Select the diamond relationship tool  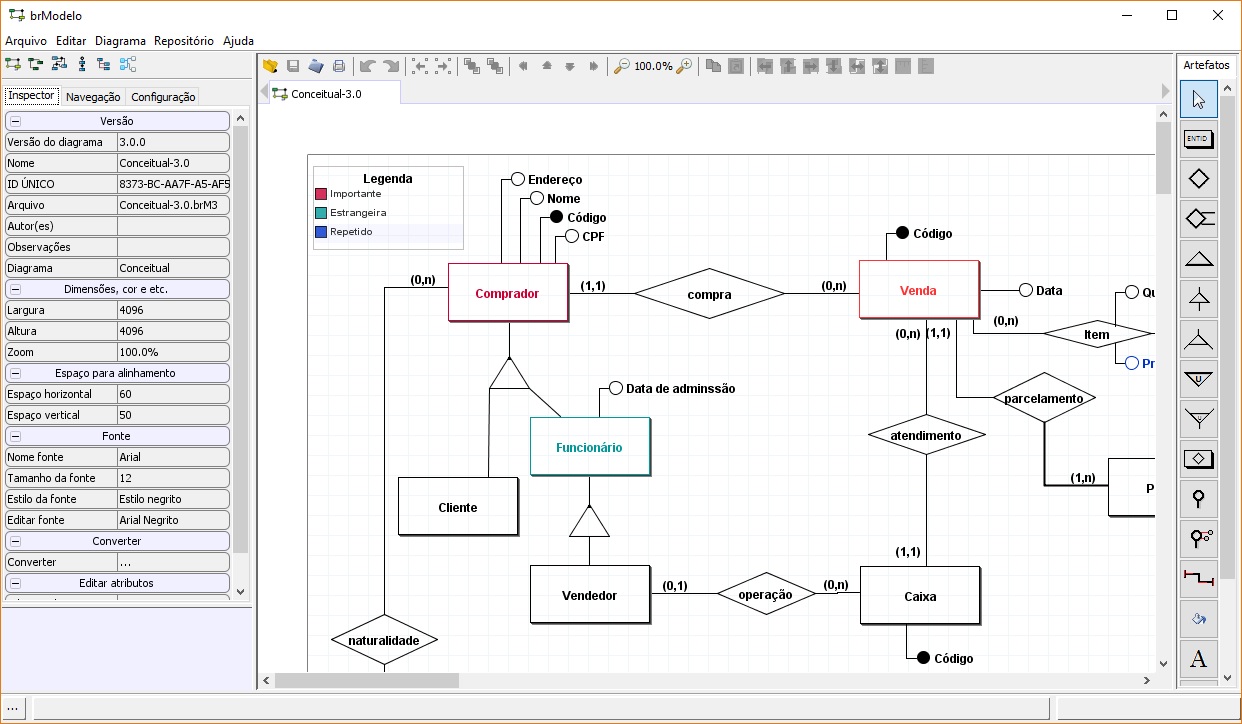(x=1198, y=179)
